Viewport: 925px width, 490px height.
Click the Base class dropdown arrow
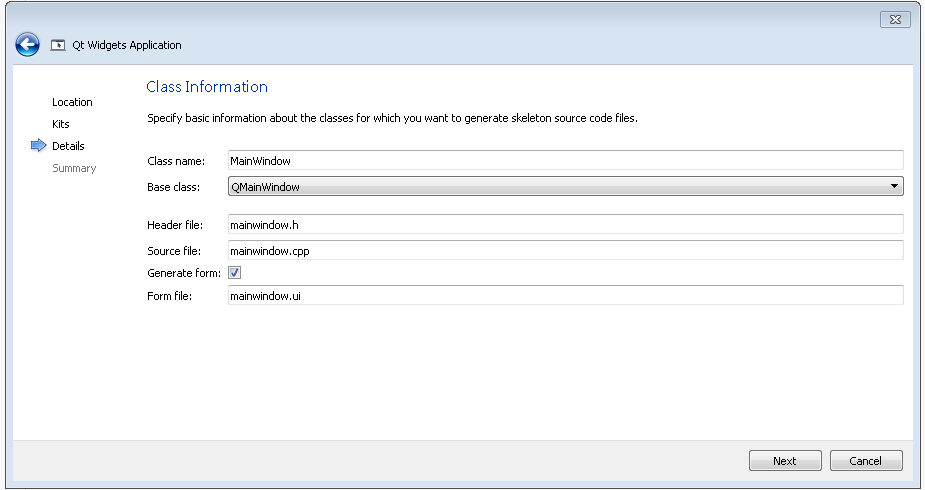pyautogui.click(x=893, y=186)
